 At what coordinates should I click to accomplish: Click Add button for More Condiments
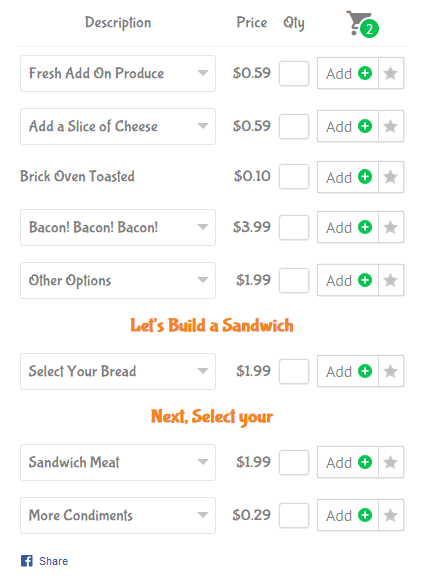coord(348,515)
